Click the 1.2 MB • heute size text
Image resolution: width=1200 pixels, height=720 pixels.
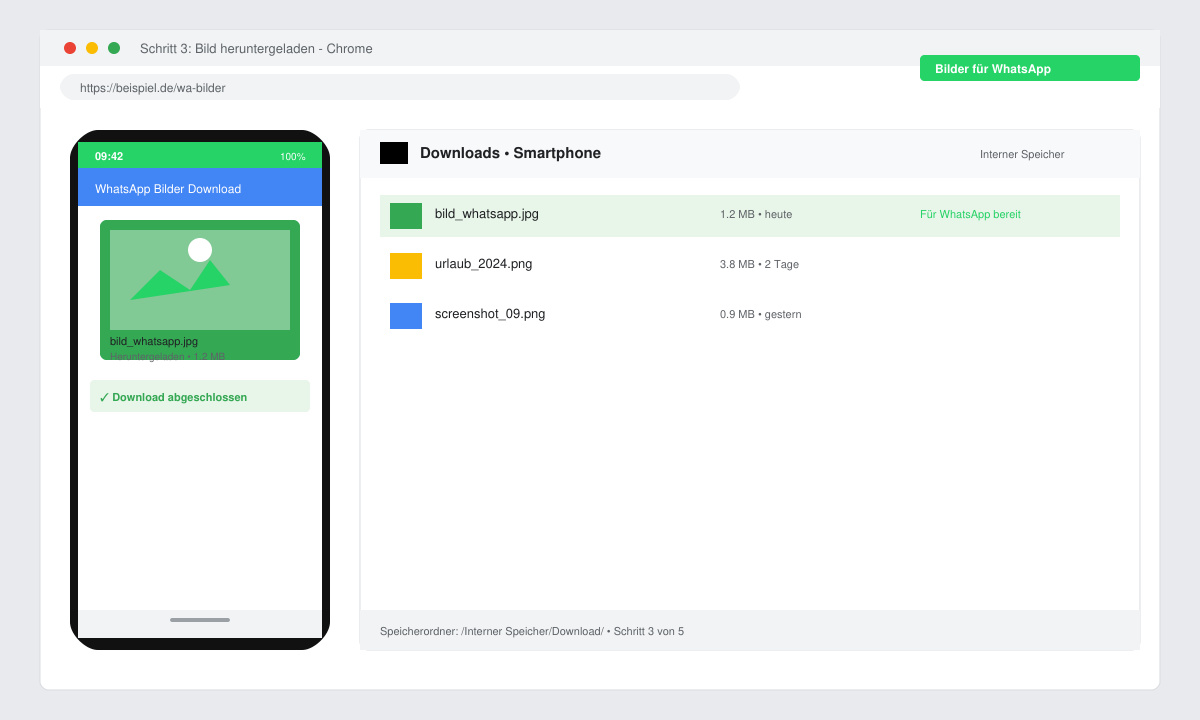[x=756, y=214]
